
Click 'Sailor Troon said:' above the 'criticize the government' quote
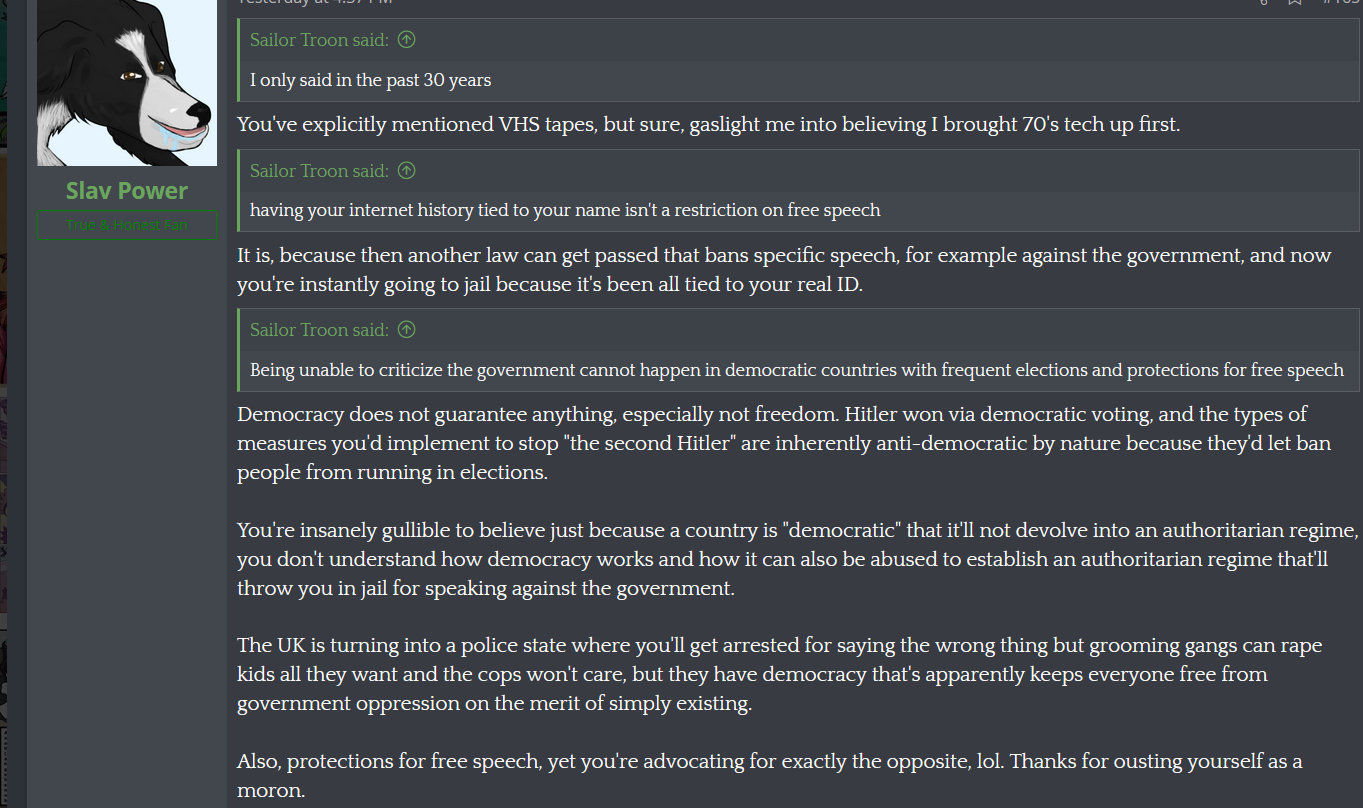319,330
